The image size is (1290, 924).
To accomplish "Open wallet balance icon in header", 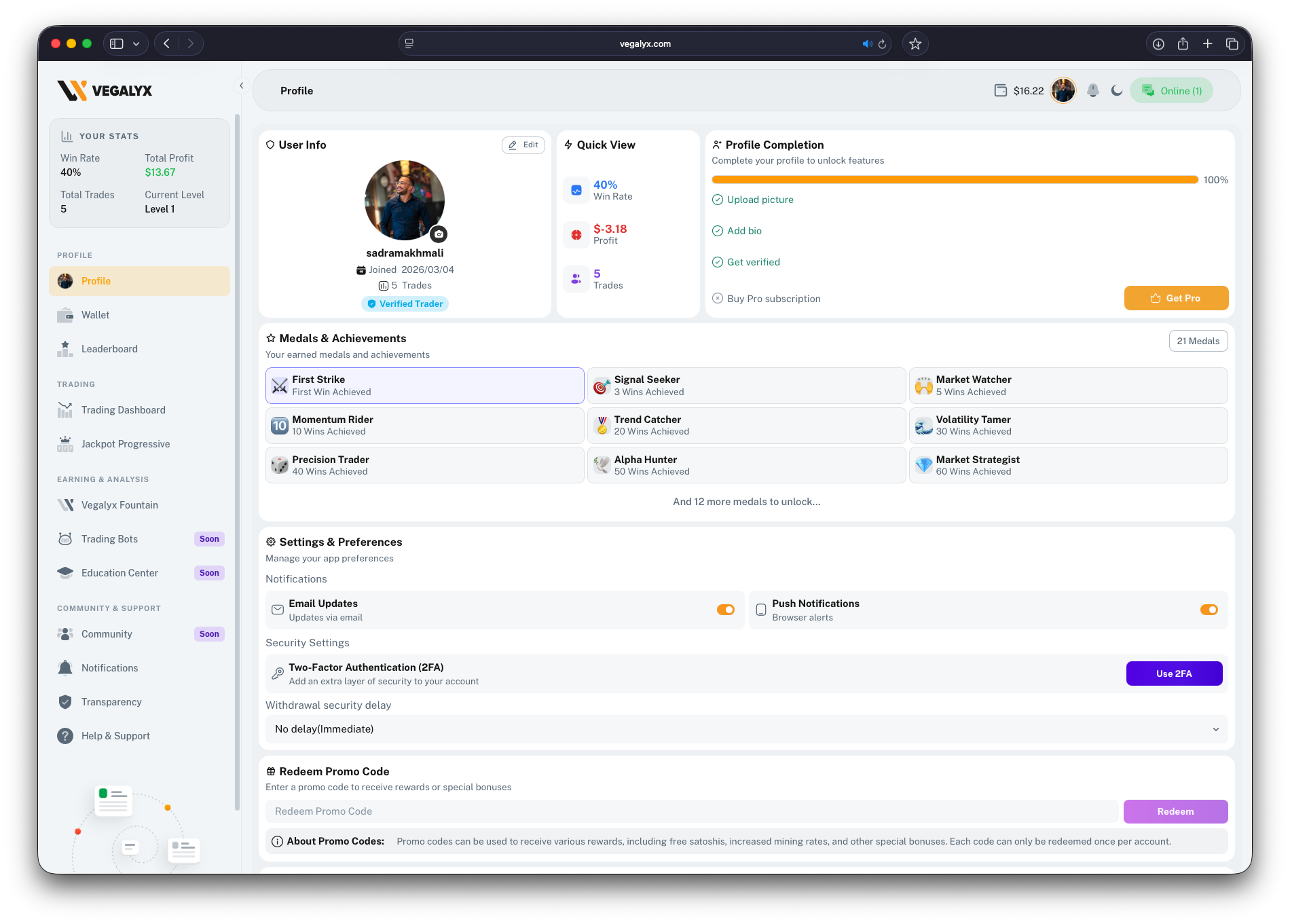I will point(1000,90).
